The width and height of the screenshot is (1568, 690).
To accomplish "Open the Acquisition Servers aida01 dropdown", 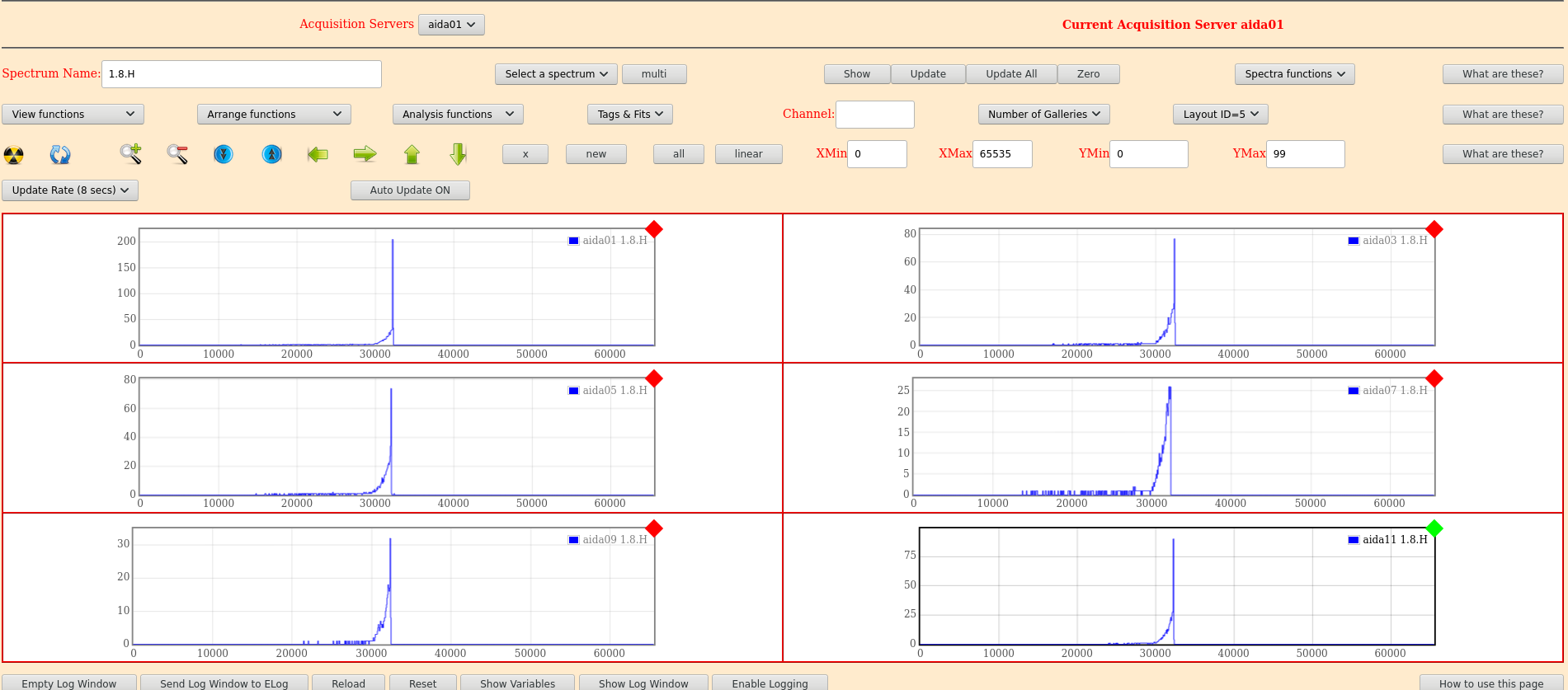I will click(451, 25).
